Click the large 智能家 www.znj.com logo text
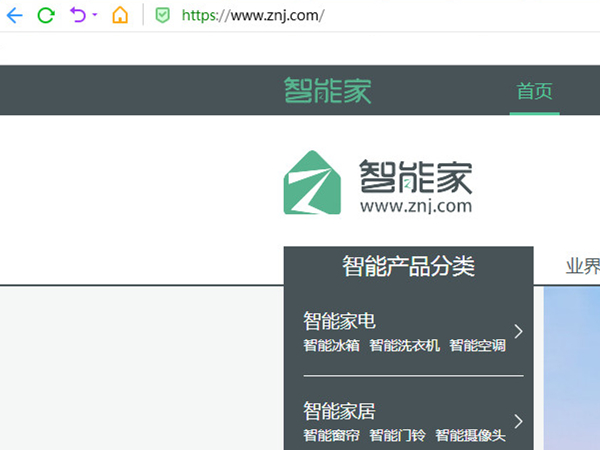The height and width of the screenshot is (450, 600). (x=415, y=186)
